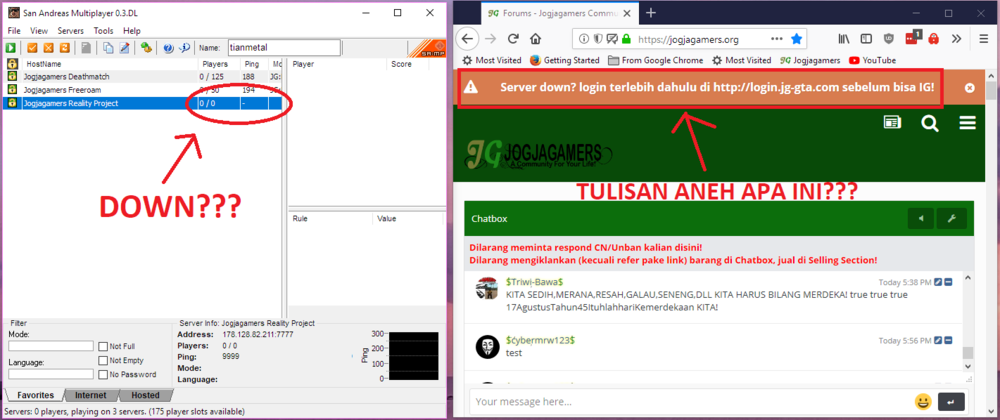Select the Jogjagamers Freeroam server row
The height and width of the screenshot is (420, 1000).
[143, 90]
